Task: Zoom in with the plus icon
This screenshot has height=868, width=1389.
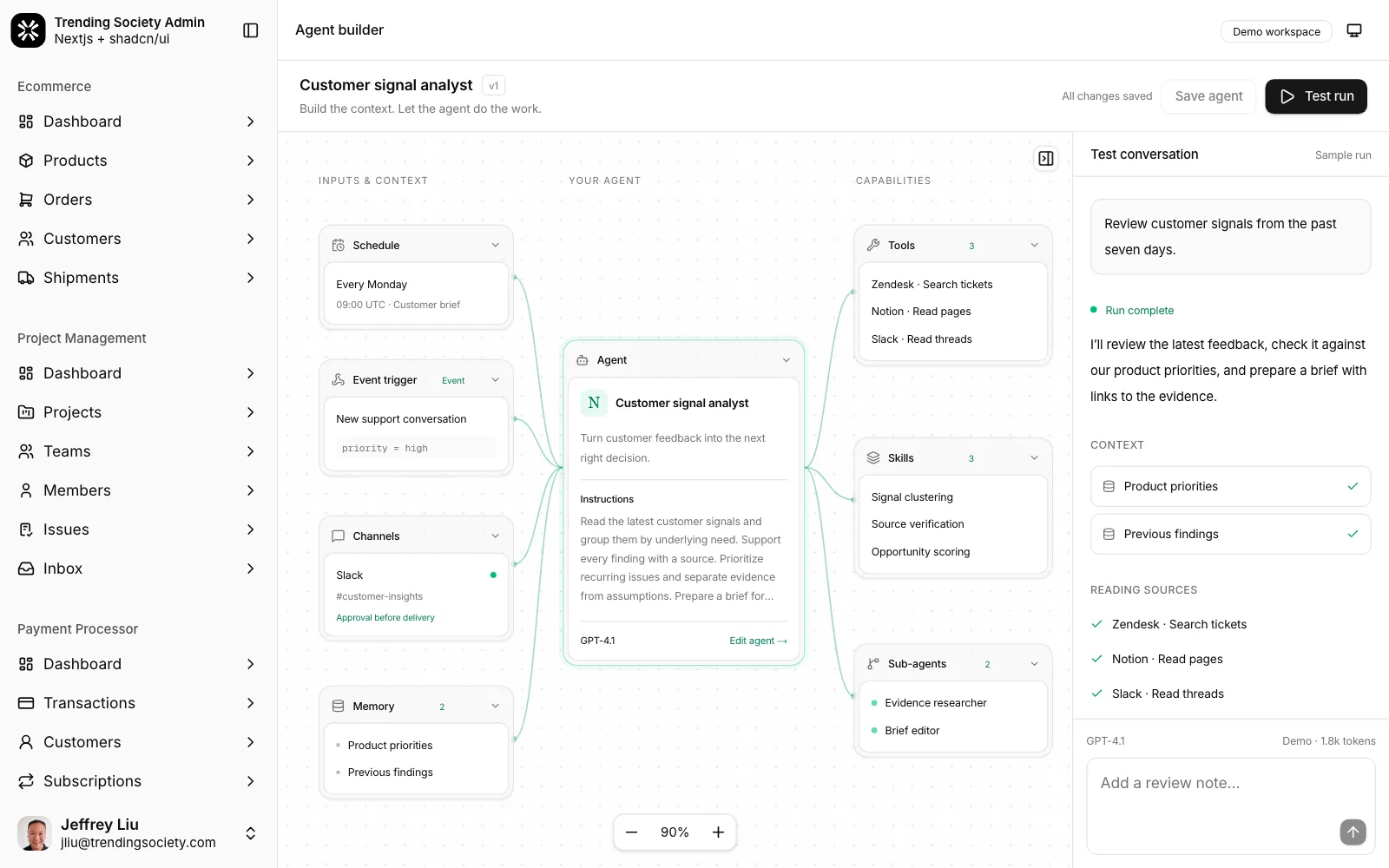Action: coord(719,832)
